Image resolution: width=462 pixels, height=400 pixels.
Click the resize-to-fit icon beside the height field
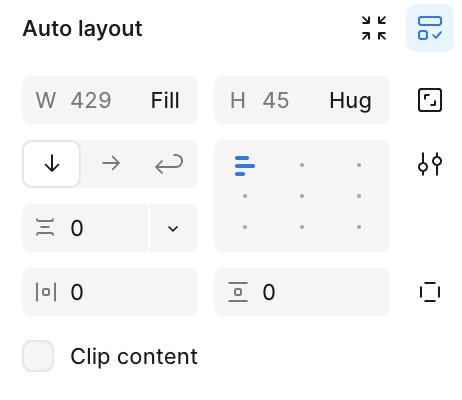point(430,100)
